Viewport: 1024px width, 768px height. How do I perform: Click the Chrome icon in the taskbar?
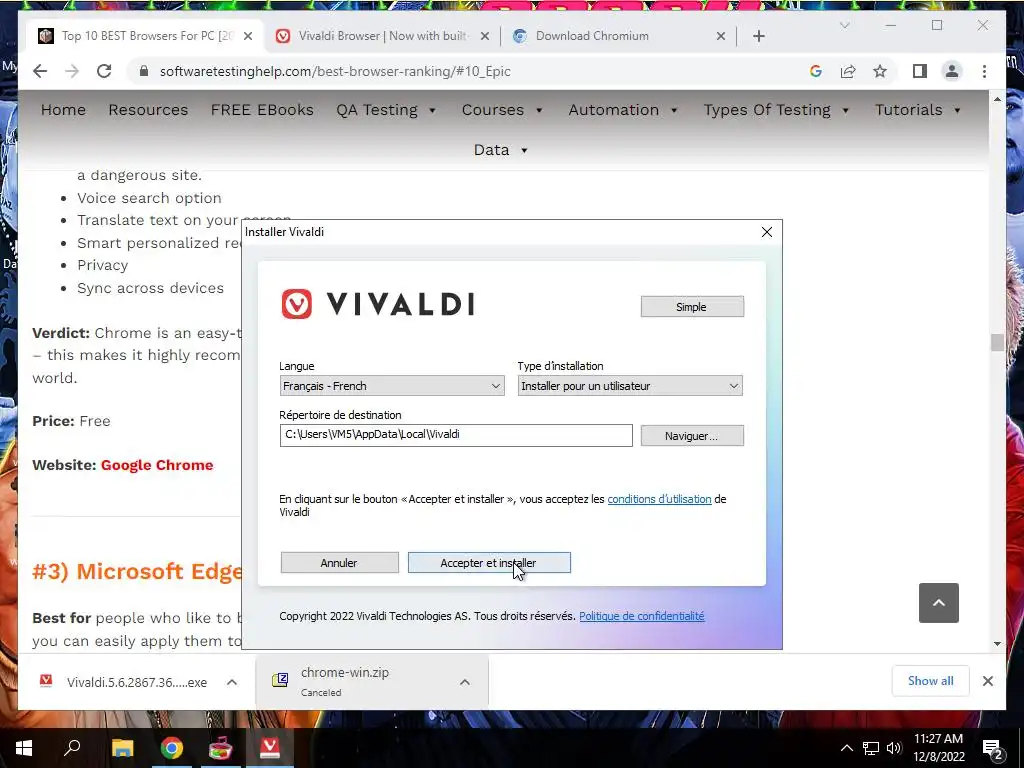(x=172, y=748)
